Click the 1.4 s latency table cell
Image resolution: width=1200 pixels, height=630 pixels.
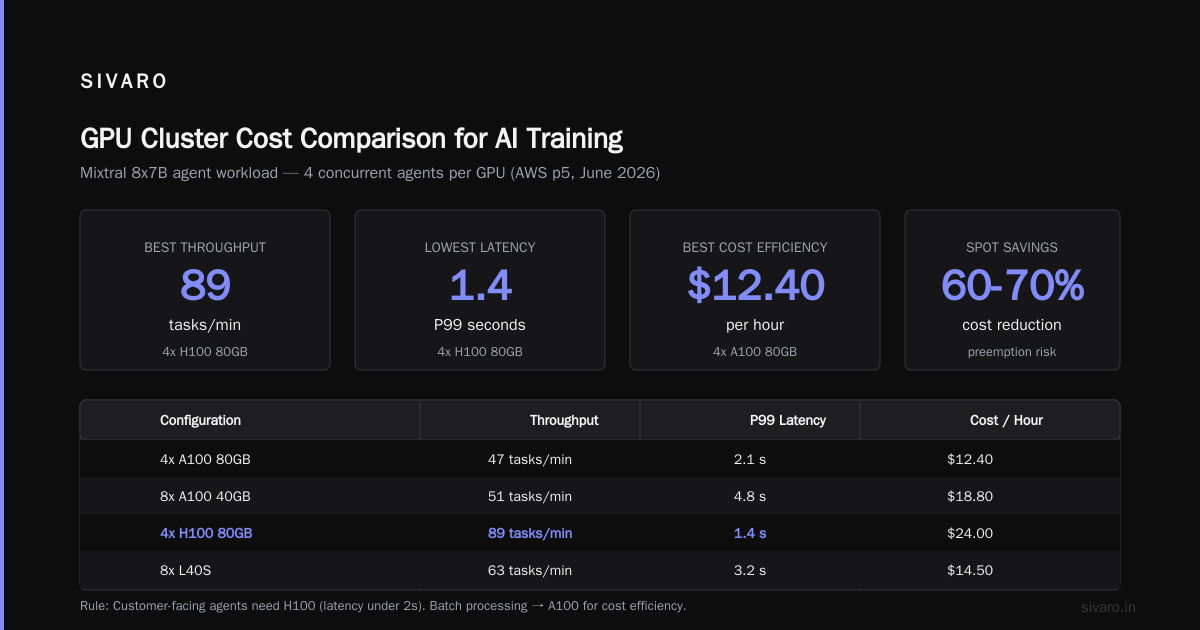(750, 533)
